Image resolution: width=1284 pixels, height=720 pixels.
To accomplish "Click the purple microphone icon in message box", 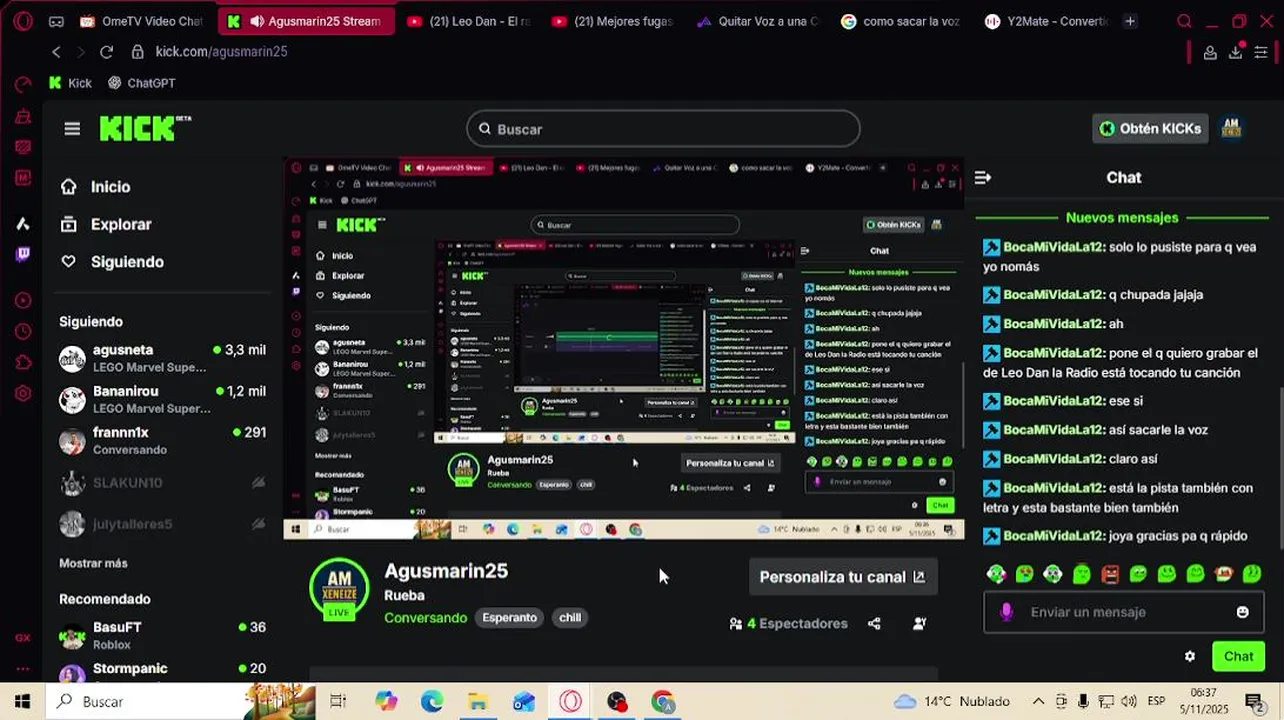I will coord(1007,612).
